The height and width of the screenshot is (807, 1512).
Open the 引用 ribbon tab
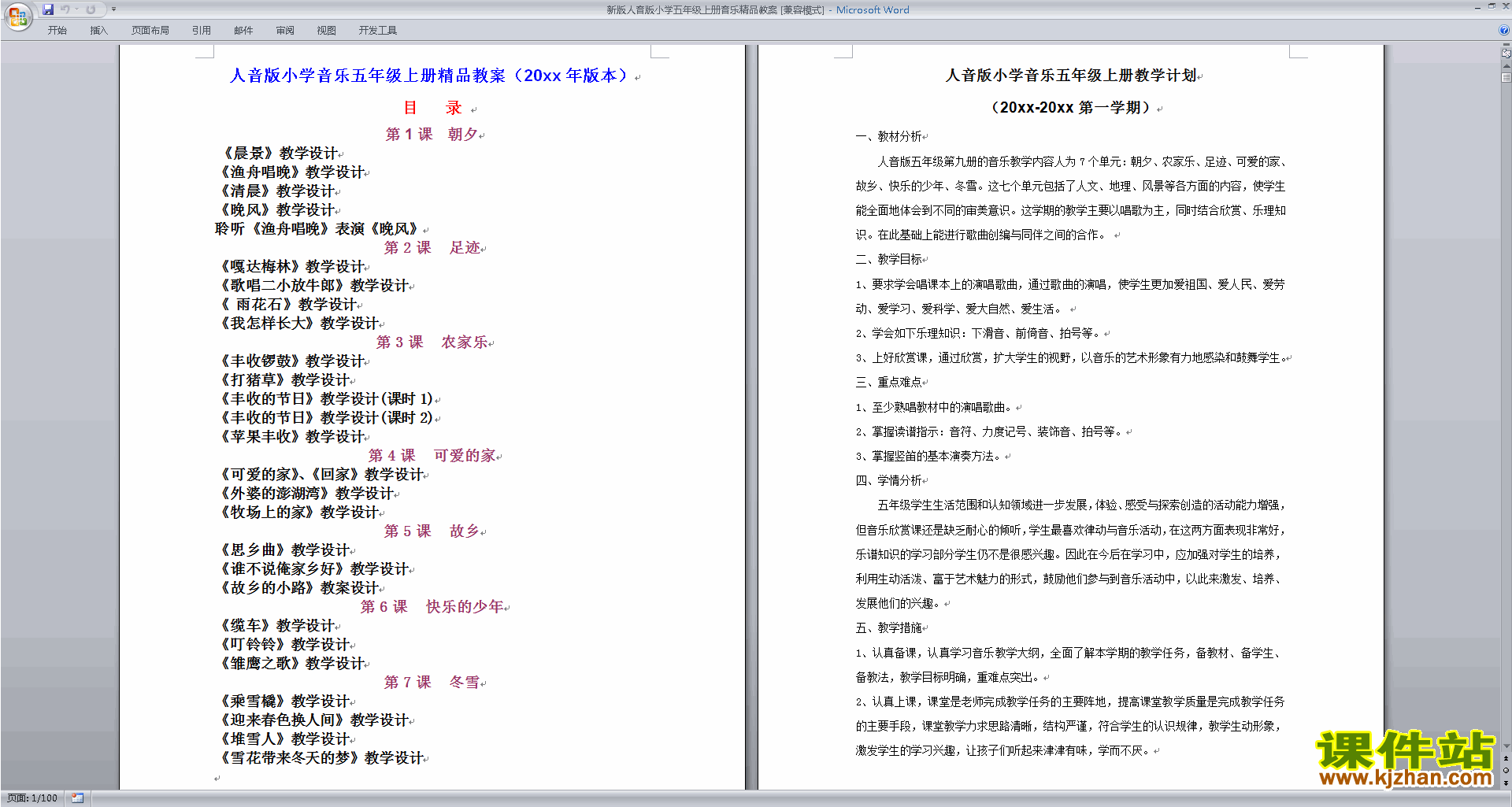point(202,31)
